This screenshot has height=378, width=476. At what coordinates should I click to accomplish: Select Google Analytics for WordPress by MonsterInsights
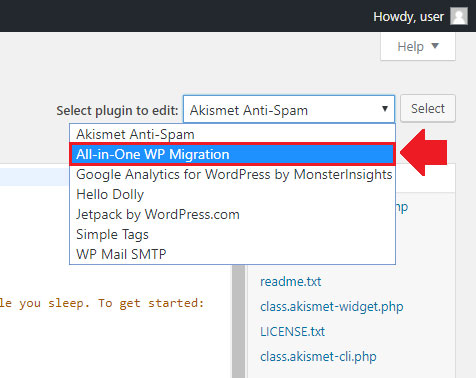click(x=232, y=174)
